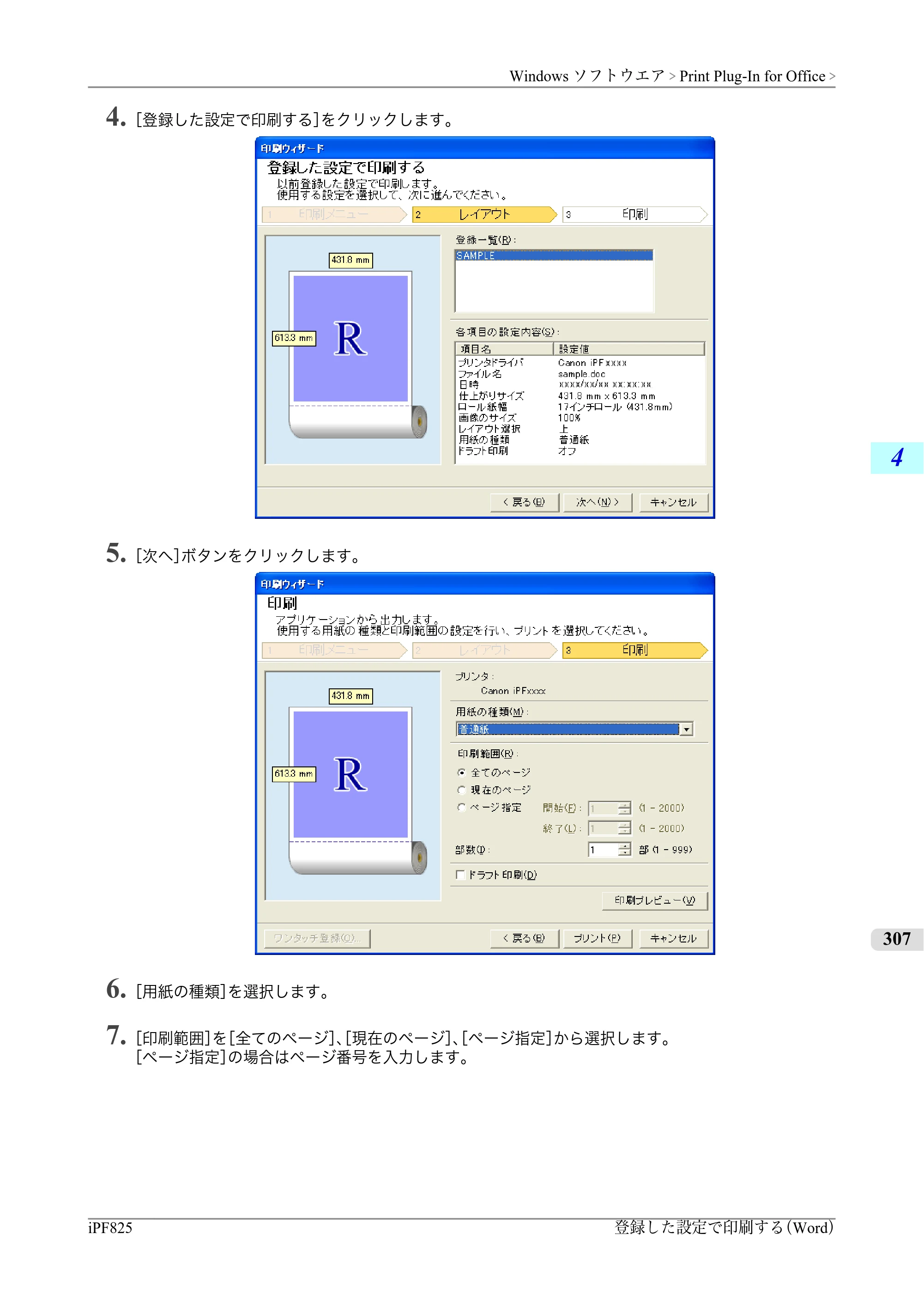Enable the ドラフト印刷(D) checkbox
924x1307 pixels.
point(460,875)
